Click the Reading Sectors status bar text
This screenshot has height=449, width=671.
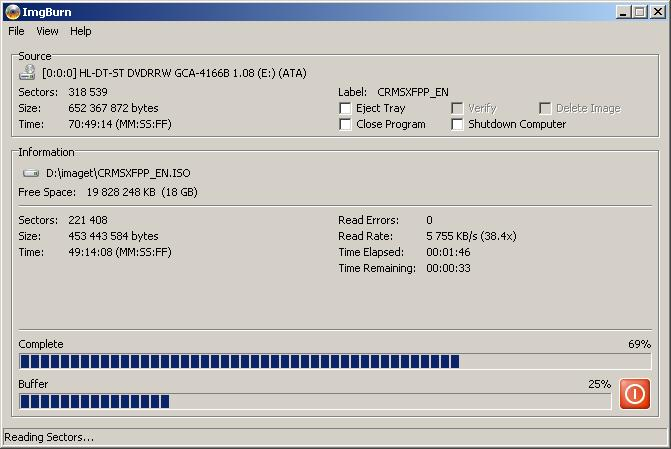(x=49, y=437)
